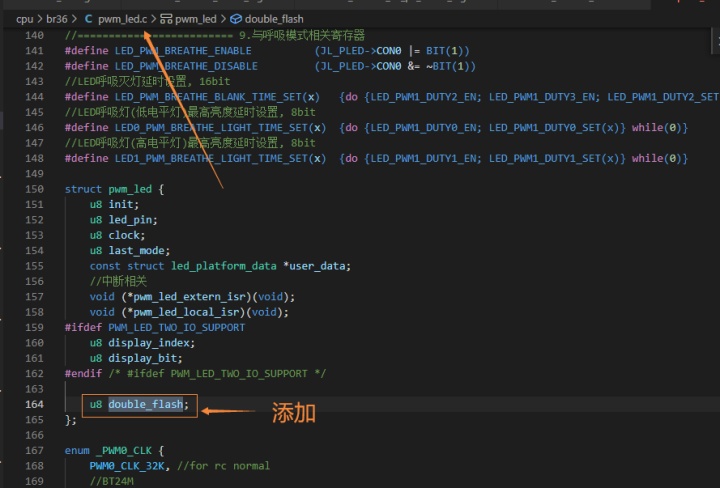720x488 pixels.
Task: Click type name led_platform_data
Action: [224, 266]
